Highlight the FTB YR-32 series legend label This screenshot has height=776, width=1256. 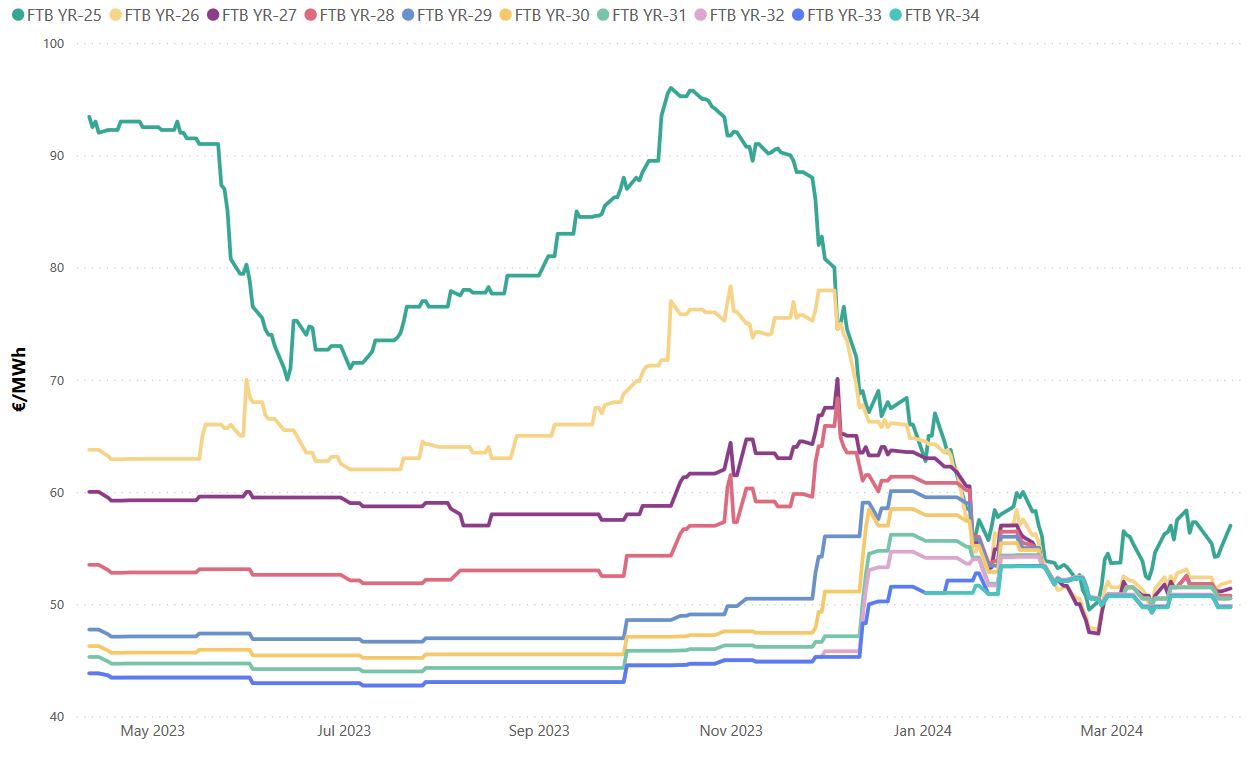[746, 15]
